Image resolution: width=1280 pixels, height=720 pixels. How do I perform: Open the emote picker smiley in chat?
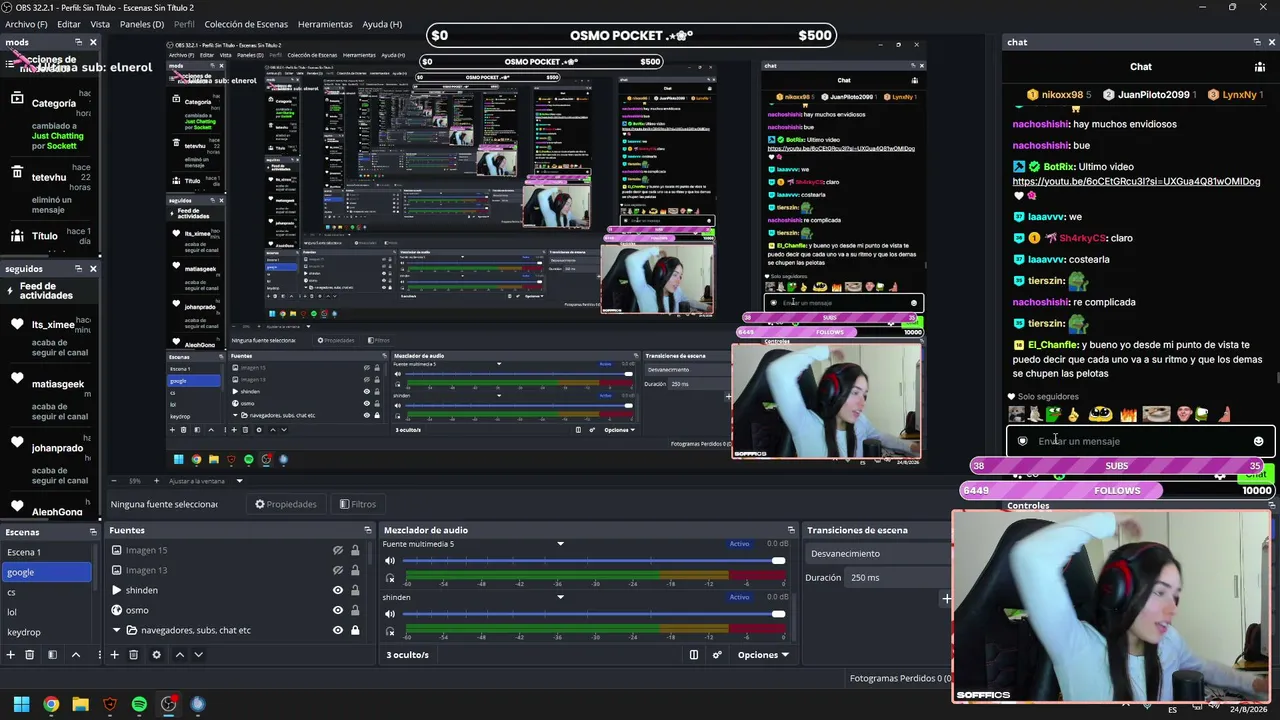click(1258, 441)
